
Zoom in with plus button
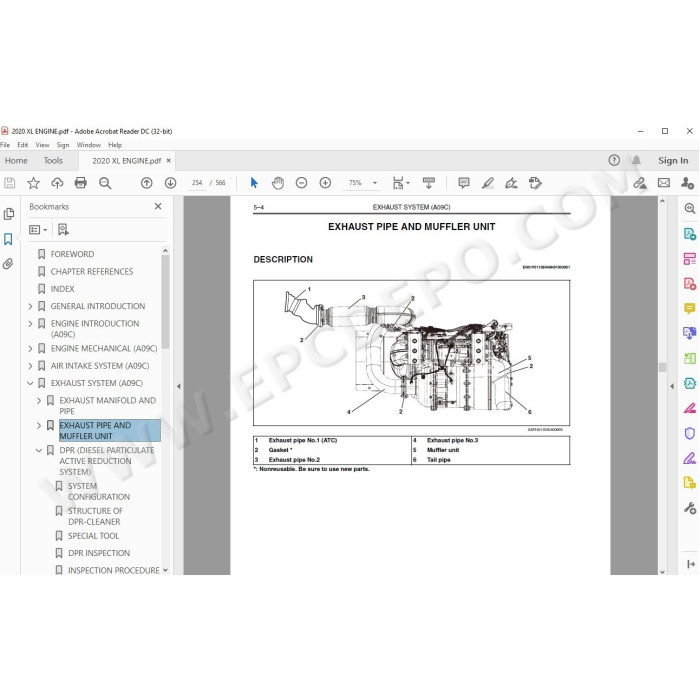(x=325, y=183)
